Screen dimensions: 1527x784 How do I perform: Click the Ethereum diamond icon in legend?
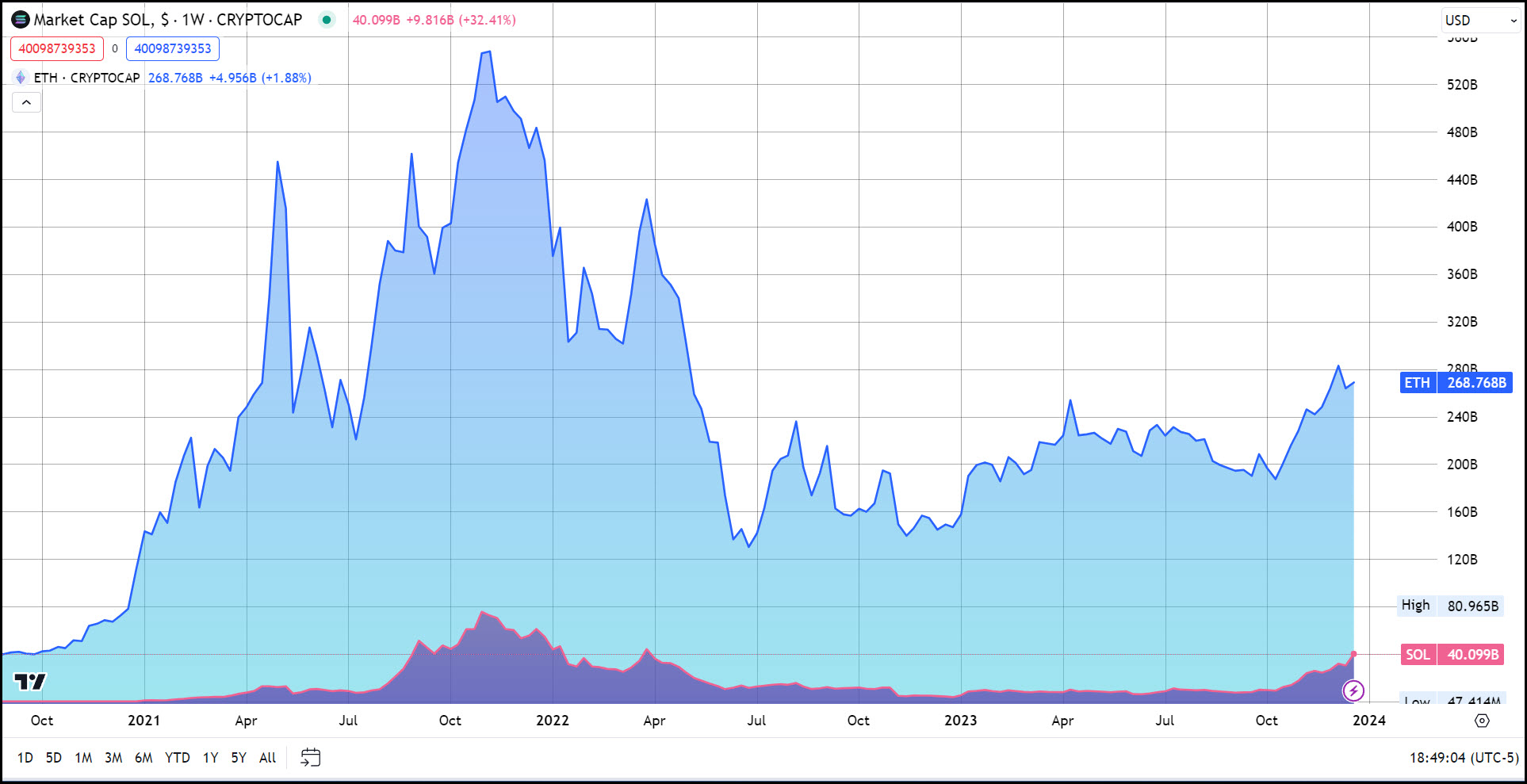pos(21,78)
